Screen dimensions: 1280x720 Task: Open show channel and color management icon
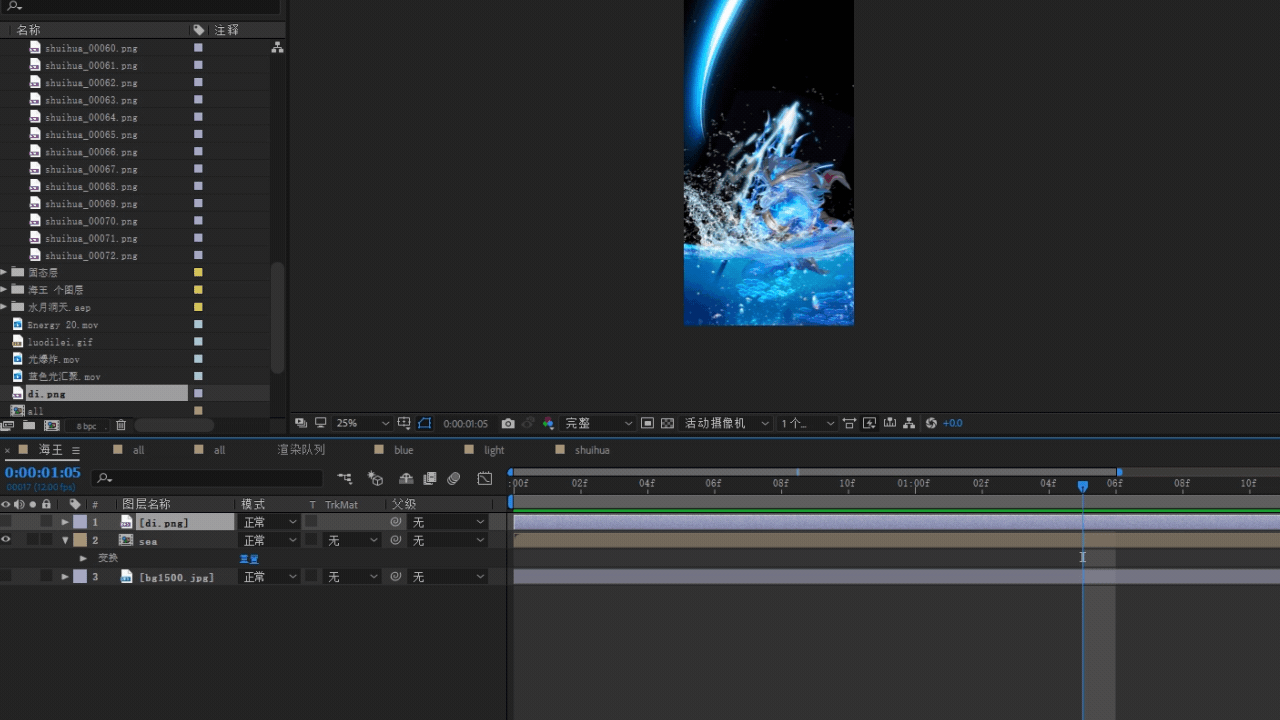pos(548,423)
